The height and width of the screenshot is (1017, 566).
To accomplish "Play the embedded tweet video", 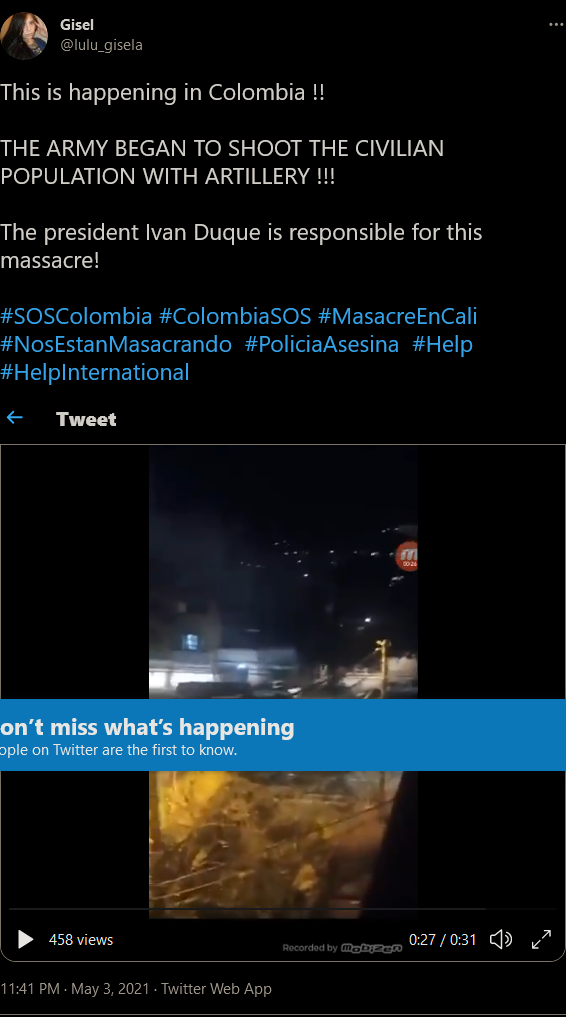I will (25, 939).
